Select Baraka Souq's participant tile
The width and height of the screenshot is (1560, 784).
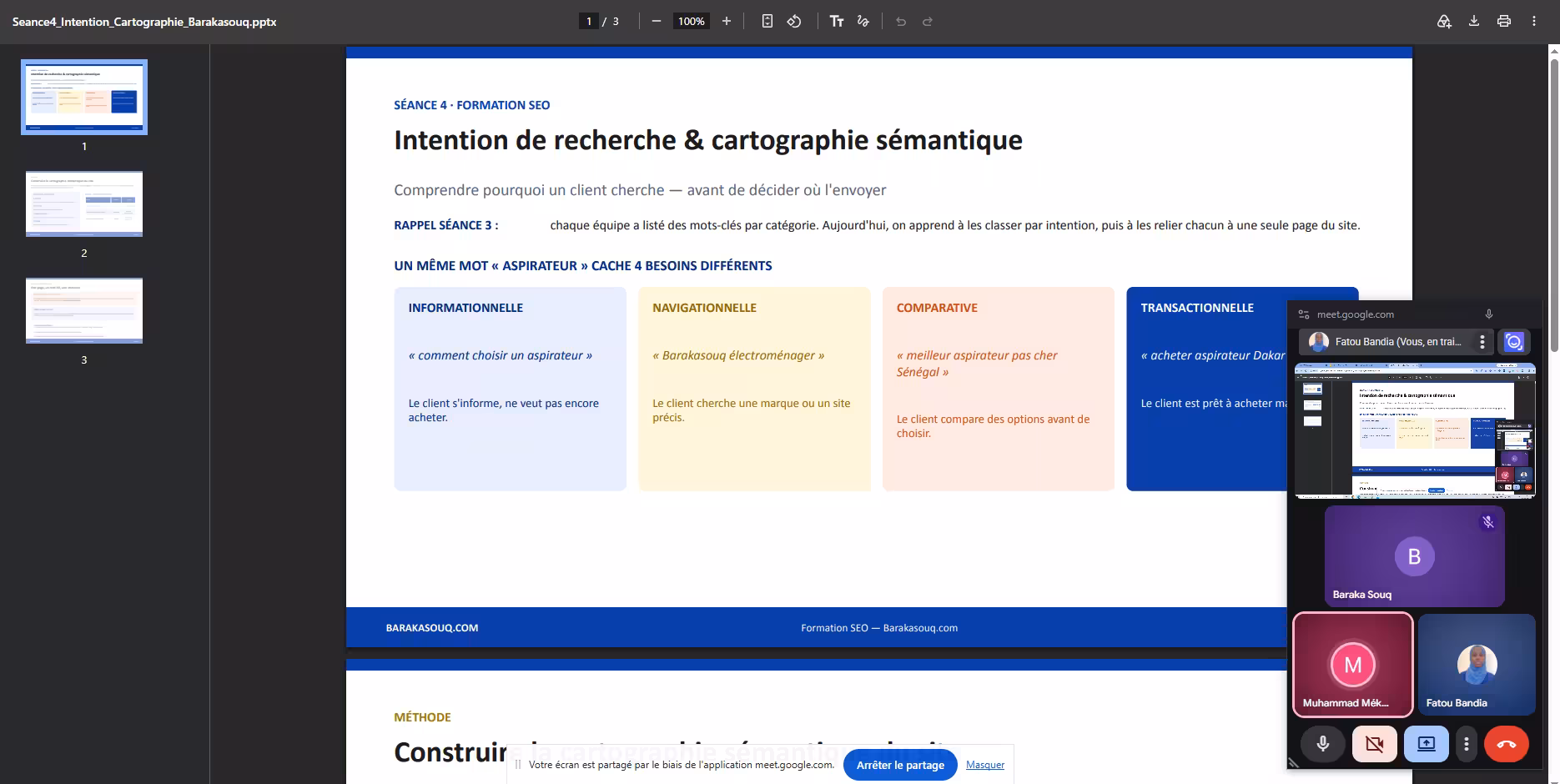click(x=1415, y=556)
